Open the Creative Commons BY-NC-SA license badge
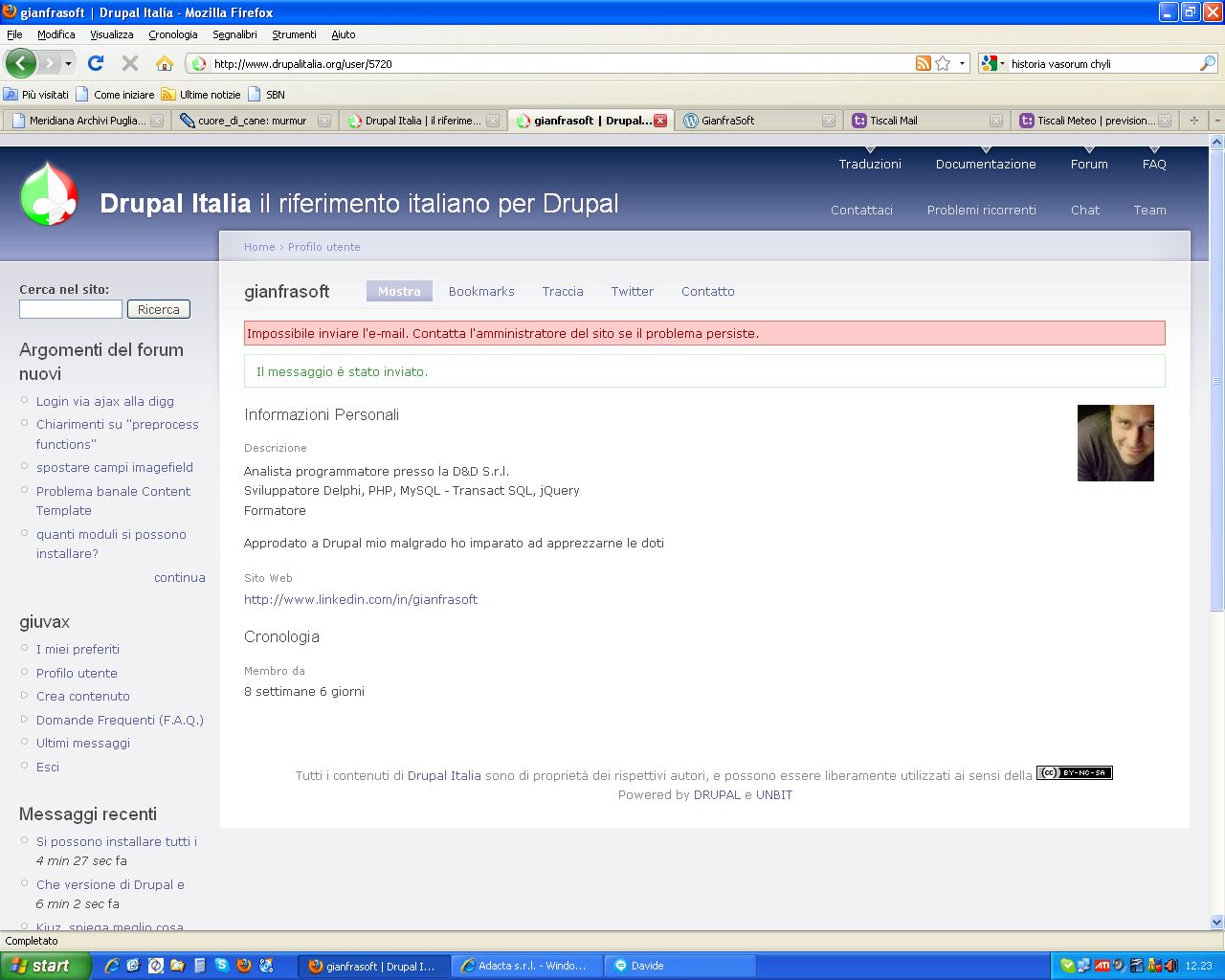This screenshot has height=980, width=1225. [1074, 773]
